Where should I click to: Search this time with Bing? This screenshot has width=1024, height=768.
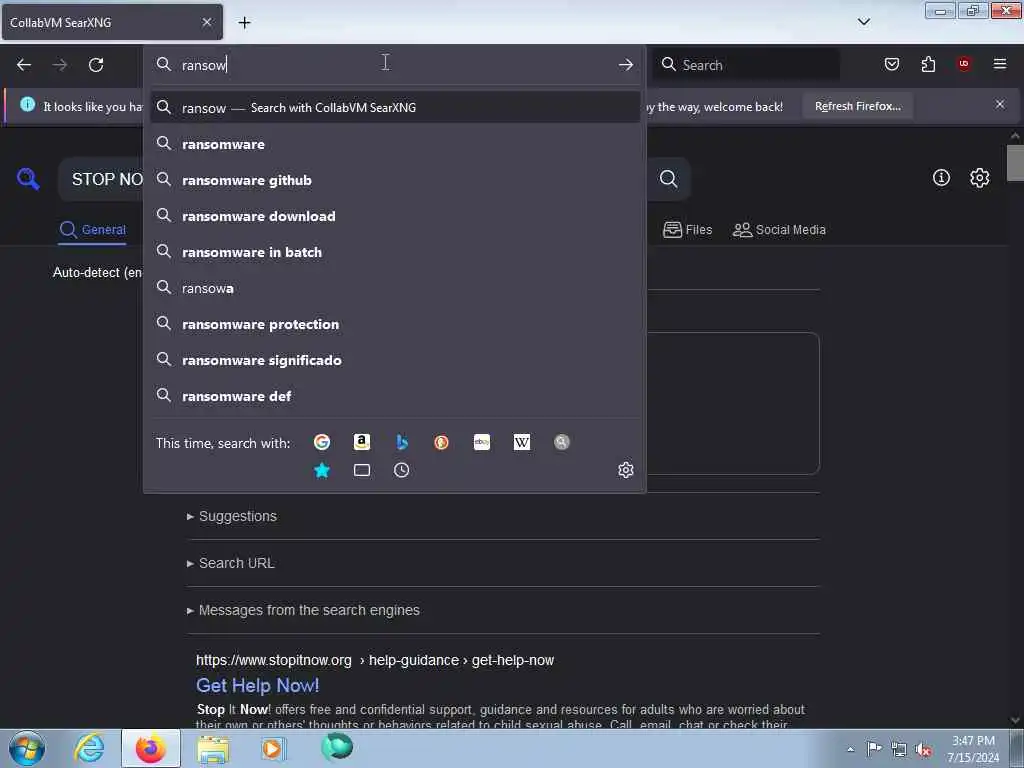point(402,442)
